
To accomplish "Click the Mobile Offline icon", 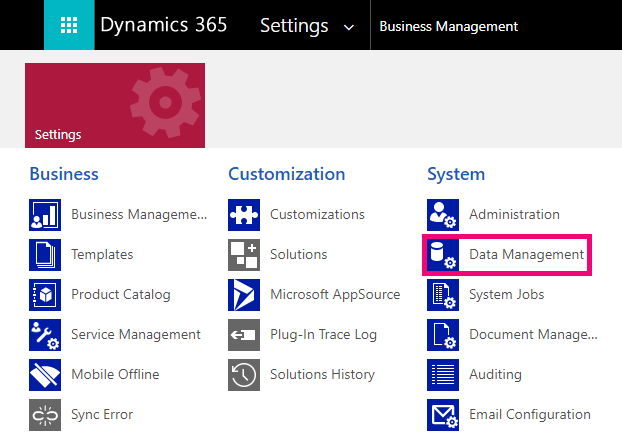I will click(45, 375).
